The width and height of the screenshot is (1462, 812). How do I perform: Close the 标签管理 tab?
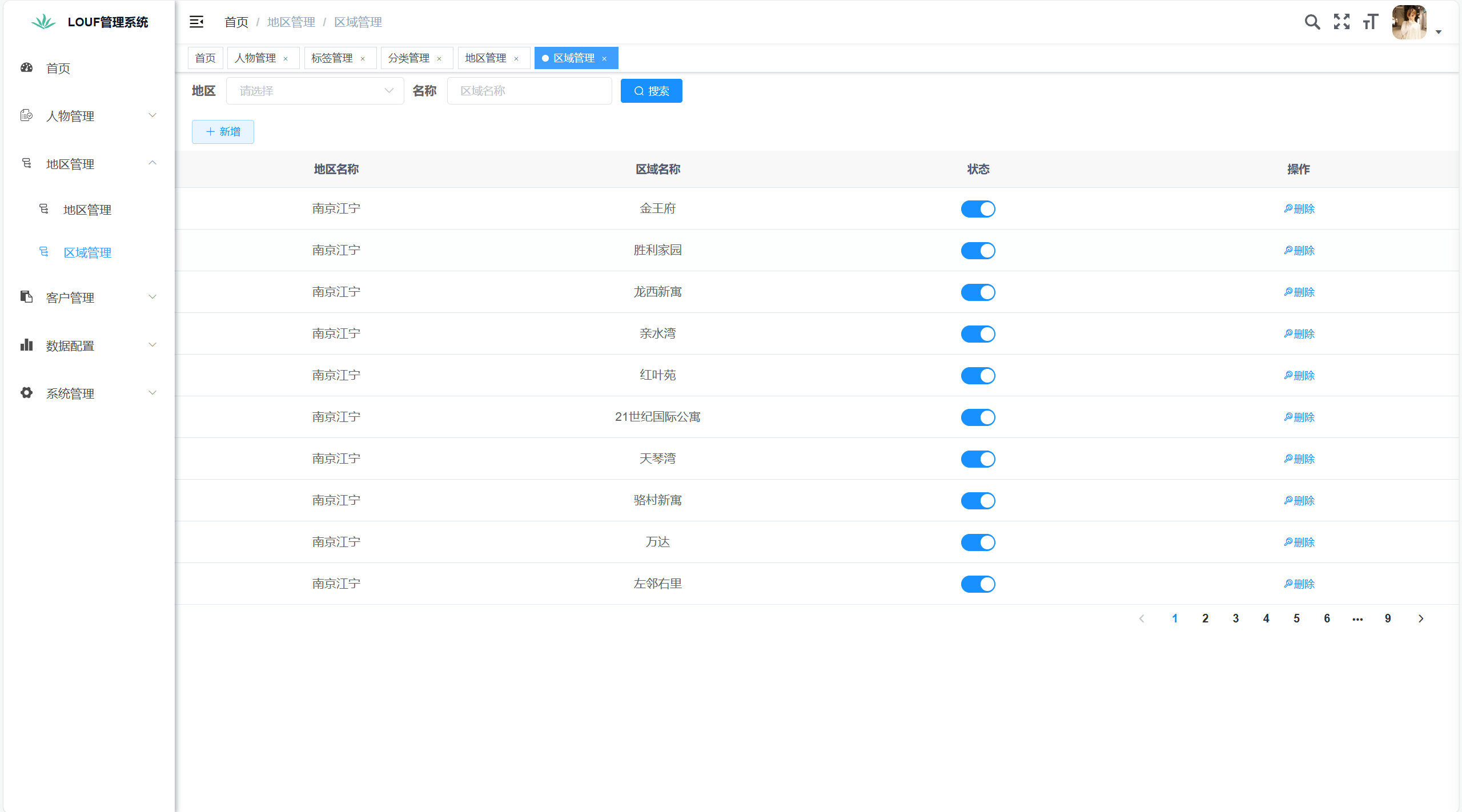click(x=363, y=59)
